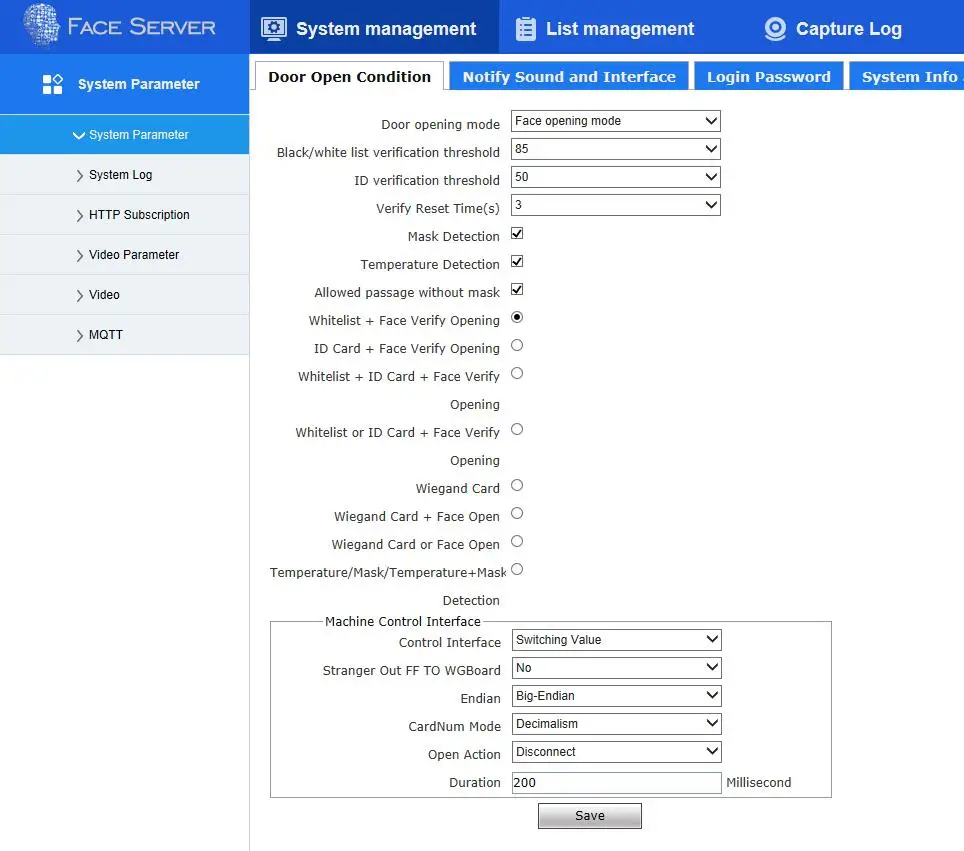964x851 pixels.
Task: Select Wiegand Card or Face Open radio
Action: pos(517,541)
